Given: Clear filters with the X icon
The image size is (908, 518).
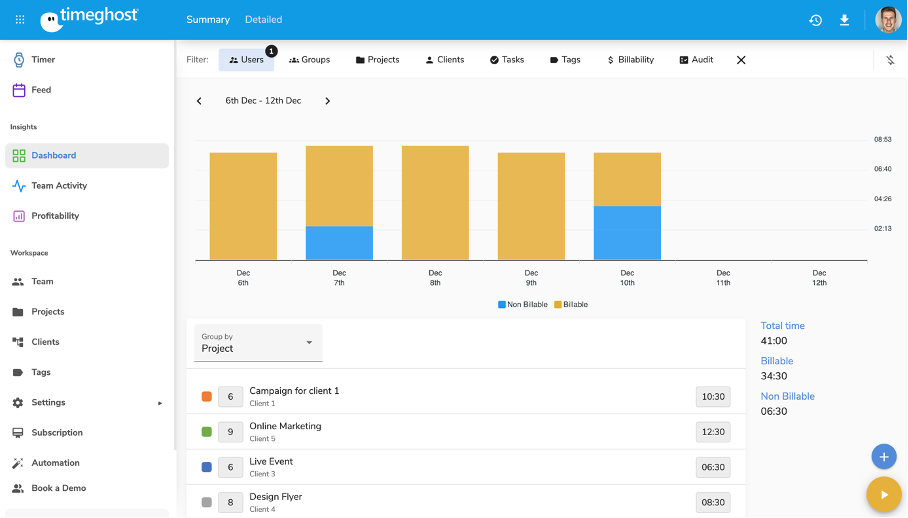Looking at the screenshot, I should (741, 60).
